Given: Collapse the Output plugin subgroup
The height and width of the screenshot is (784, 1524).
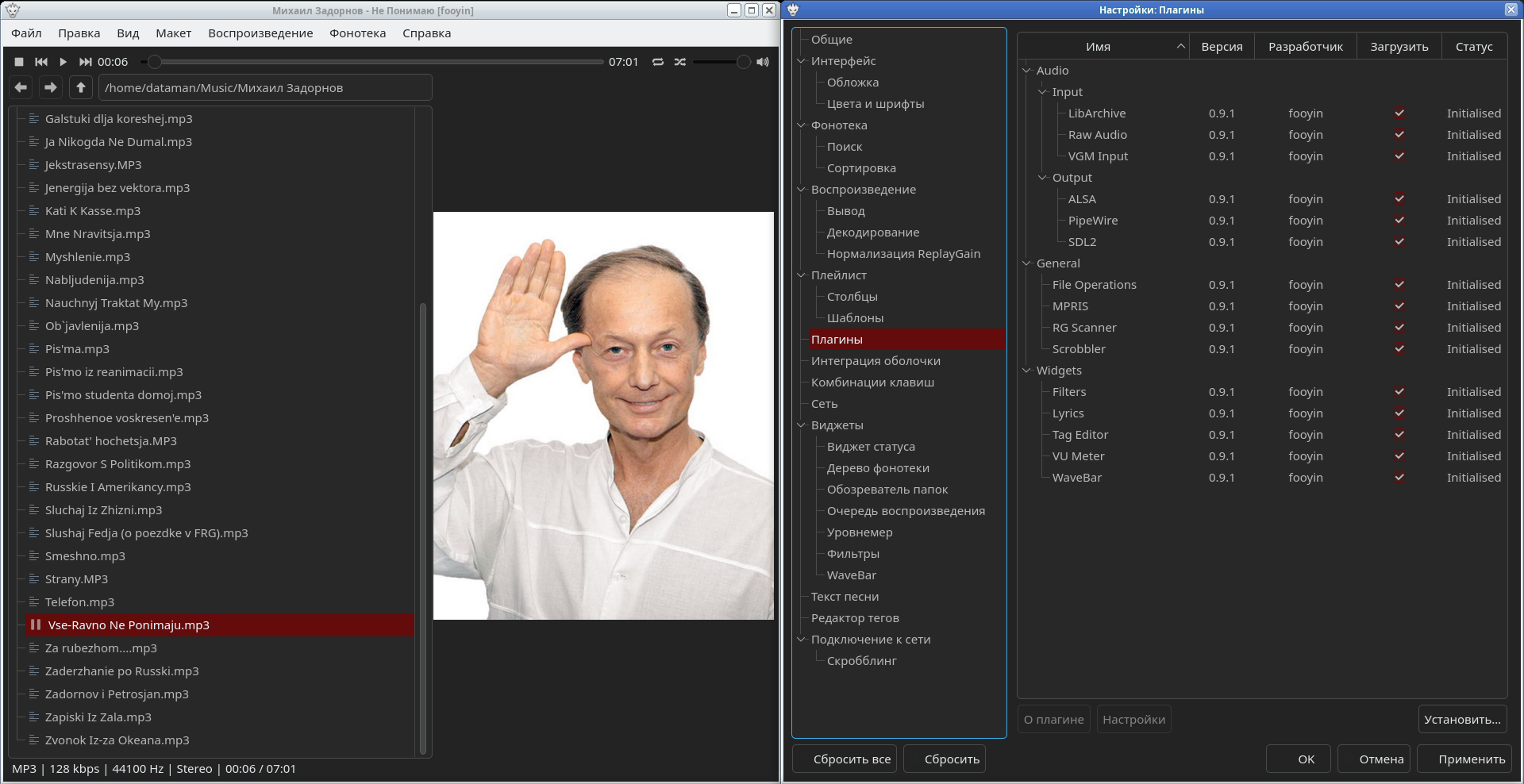Looking at the screenshot, I should pyautogui.click(x=1042, y=178).
